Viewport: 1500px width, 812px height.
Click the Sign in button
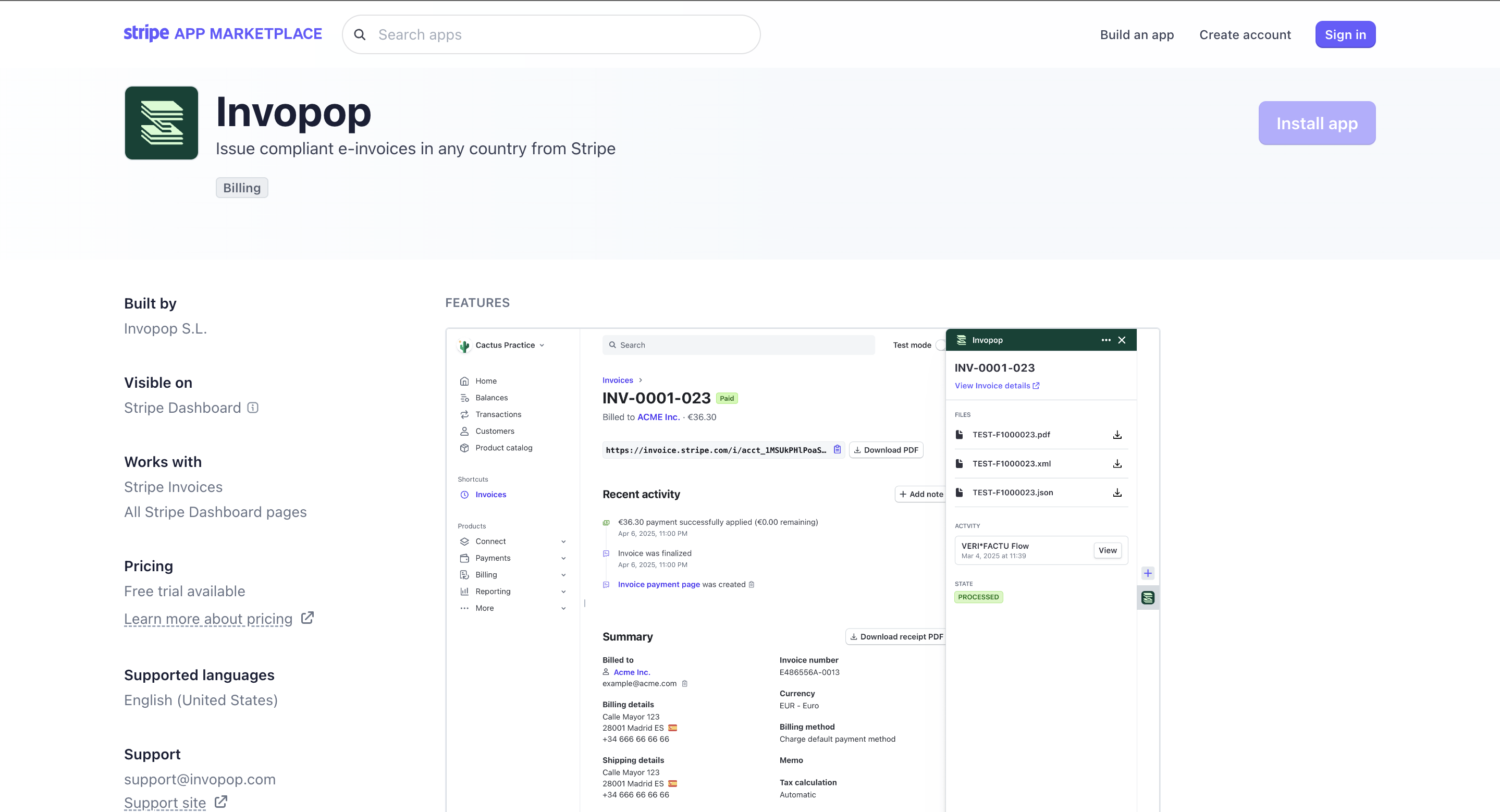[x=1345, y=34]
